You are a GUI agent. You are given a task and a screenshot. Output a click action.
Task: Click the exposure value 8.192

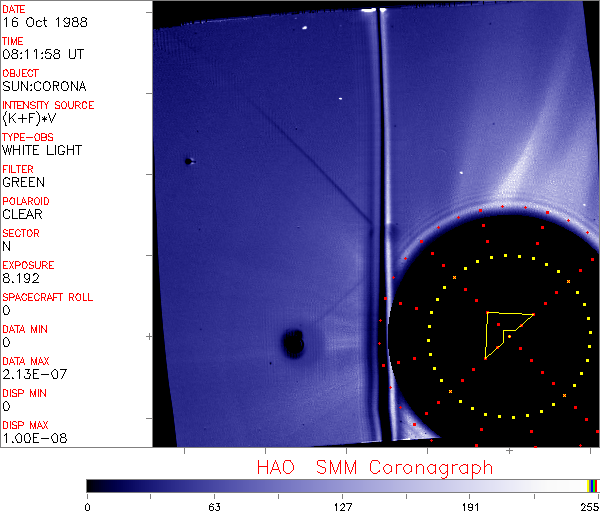tap(22, 278)
